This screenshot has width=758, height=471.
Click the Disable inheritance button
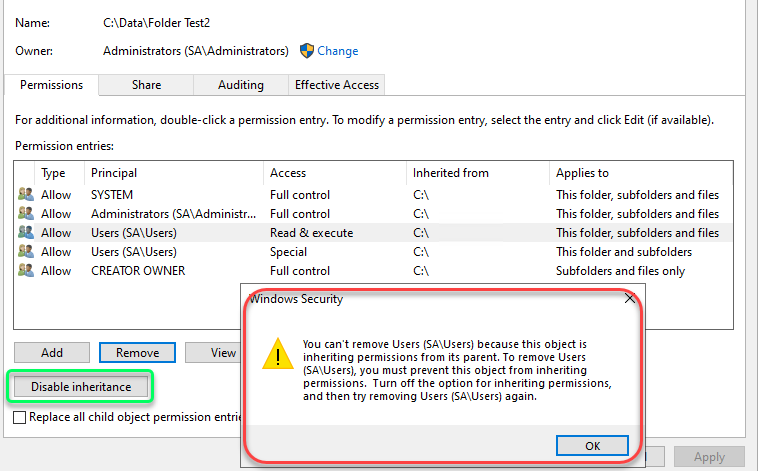[x=81, y=386]
